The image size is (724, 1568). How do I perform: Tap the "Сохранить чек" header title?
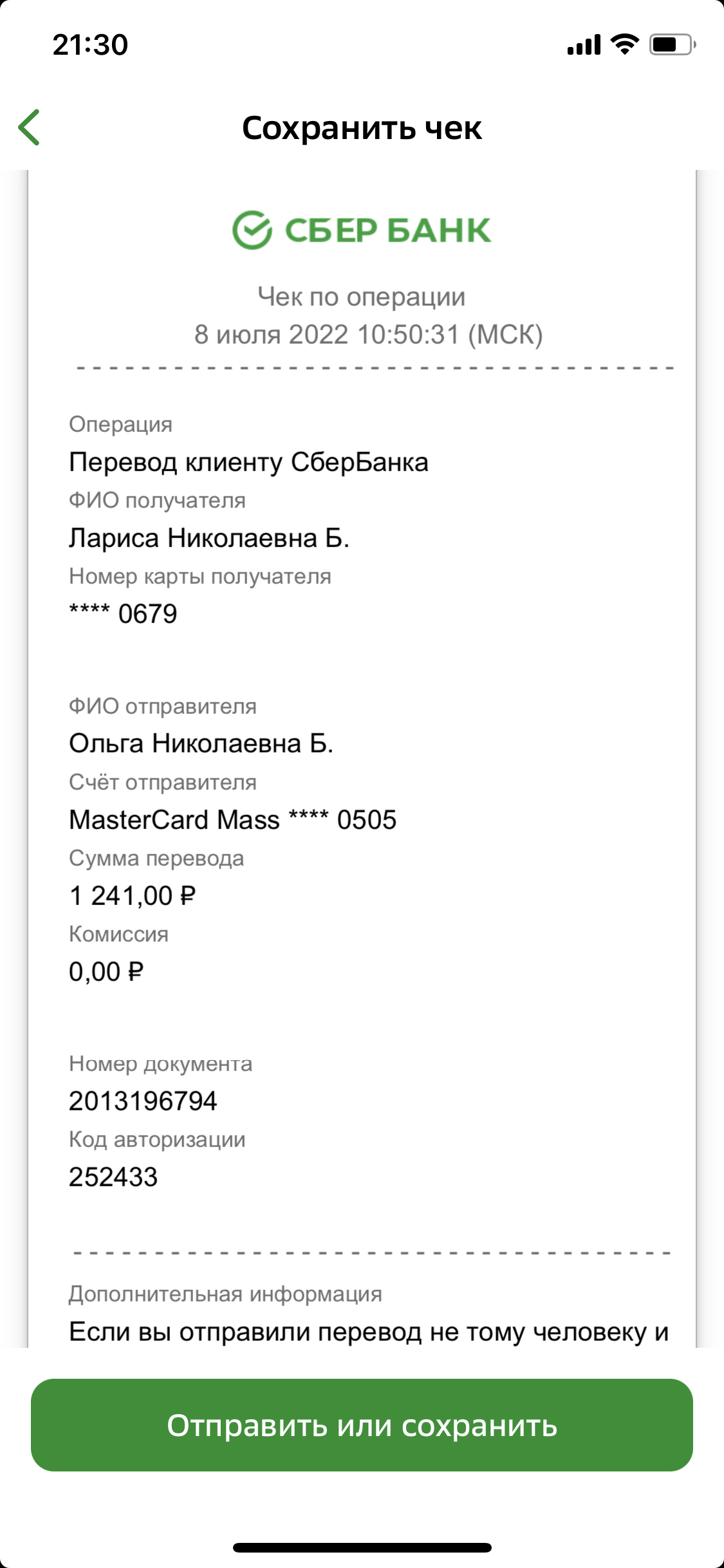[362, 128]
